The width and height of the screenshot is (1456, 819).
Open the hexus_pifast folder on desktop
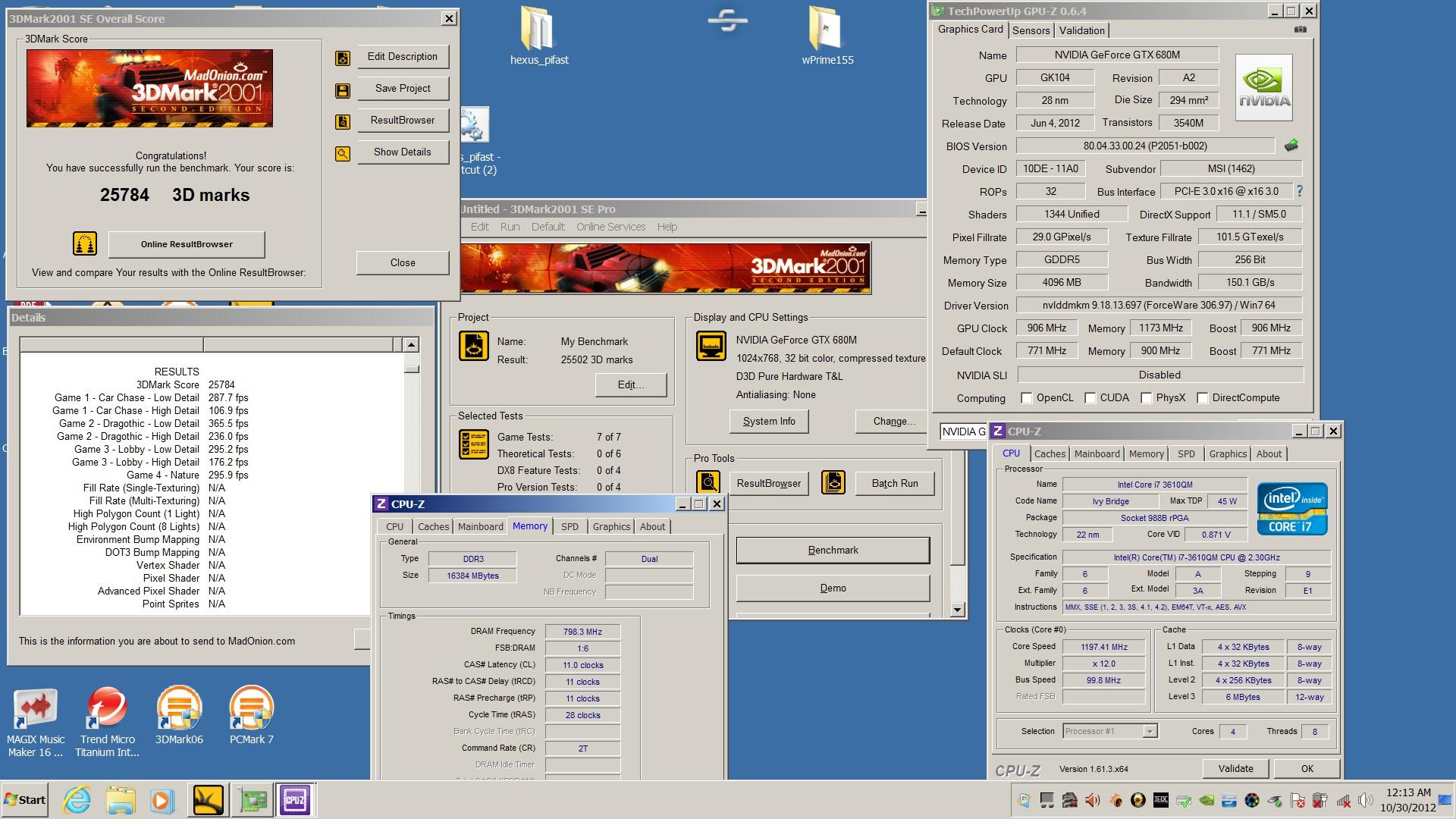pos(539,36)
